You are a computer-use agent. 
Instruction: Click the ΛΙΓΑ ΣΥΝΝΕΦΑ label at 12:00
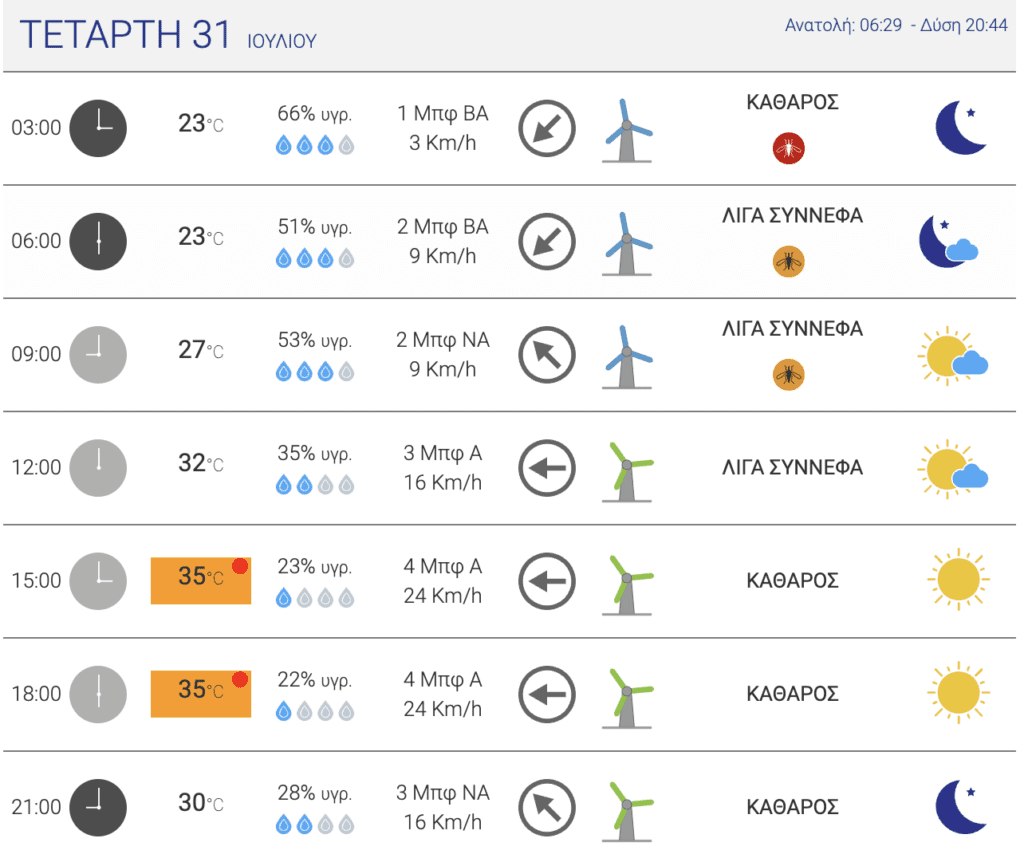[792, 467]
